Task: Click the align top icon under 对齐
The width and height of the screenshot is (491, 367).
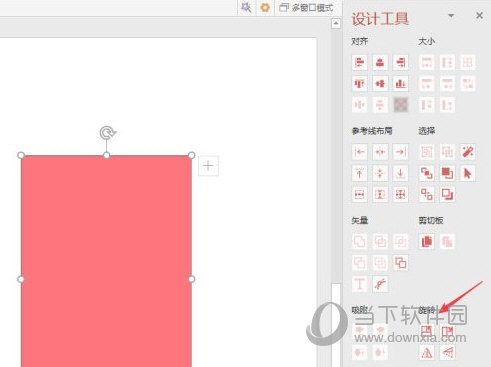Action: point(359,83)
